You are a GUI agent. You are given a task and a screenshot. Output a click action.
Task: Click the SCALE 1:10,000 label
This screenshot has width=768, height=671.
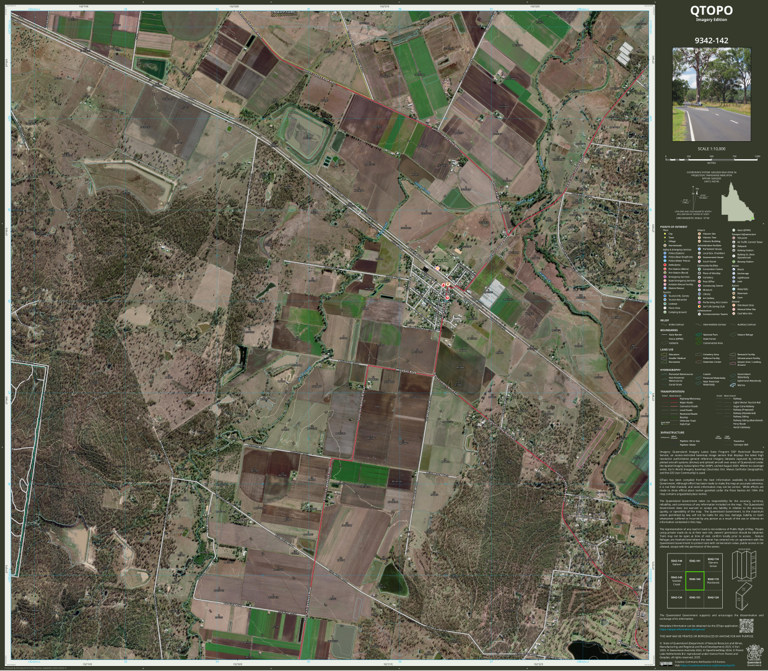(712, 149)
